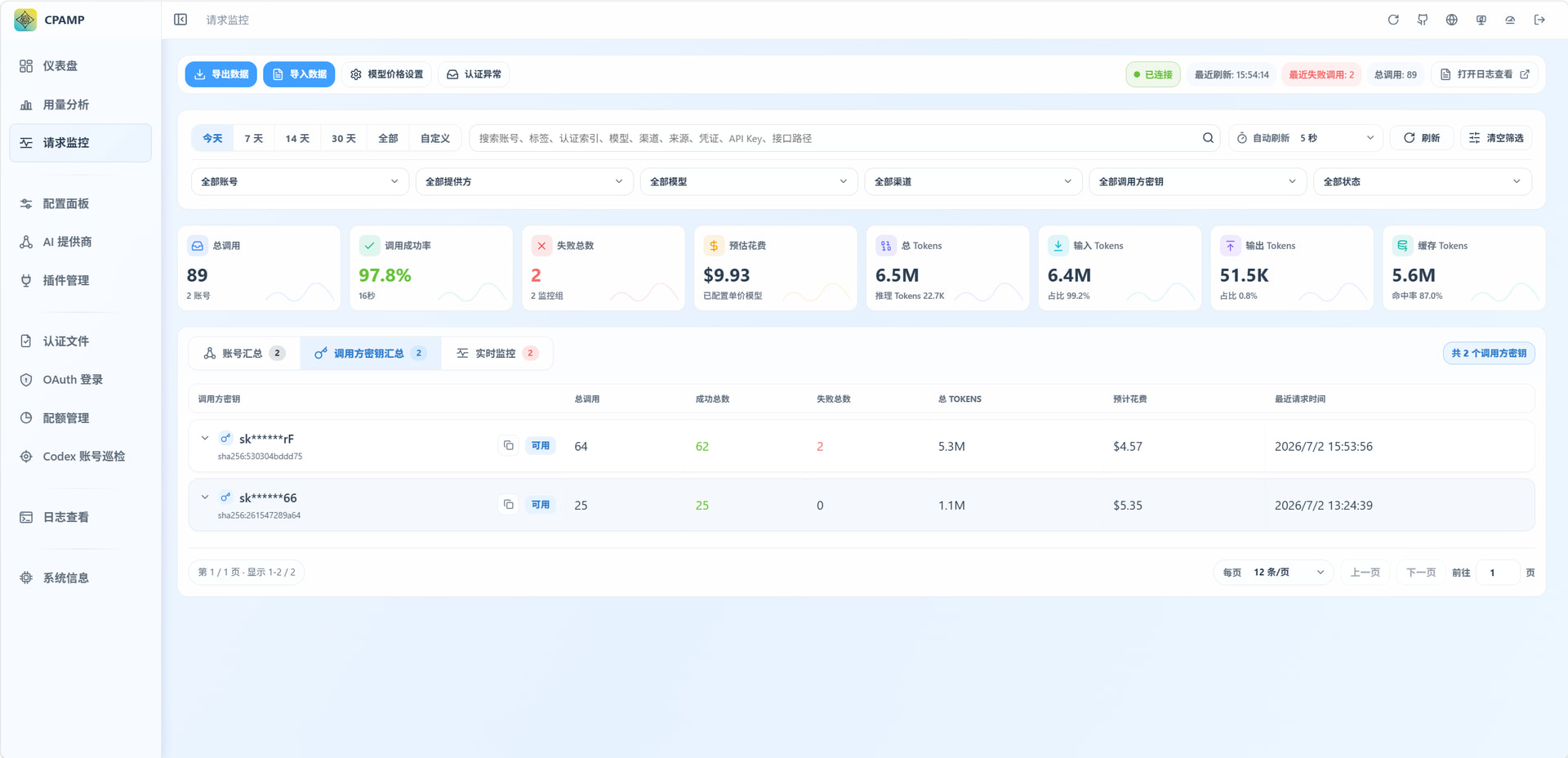This screenshot has width=1568, height=758.
Task: Open the 全部账号 dropdown
Action: [300, 181]
